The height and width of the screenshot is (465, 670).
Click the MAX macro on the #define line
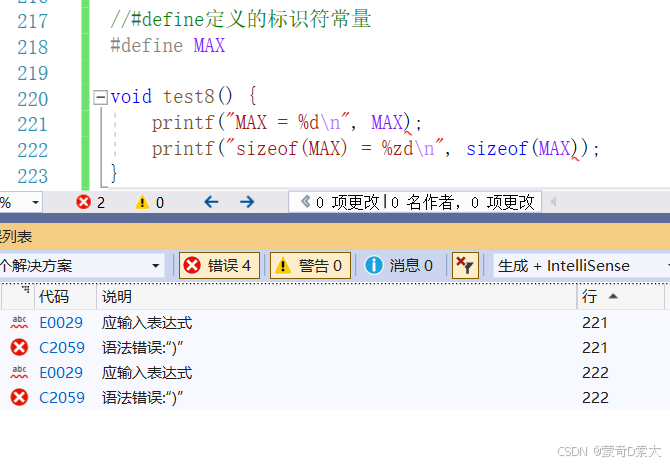click(209, 45)
